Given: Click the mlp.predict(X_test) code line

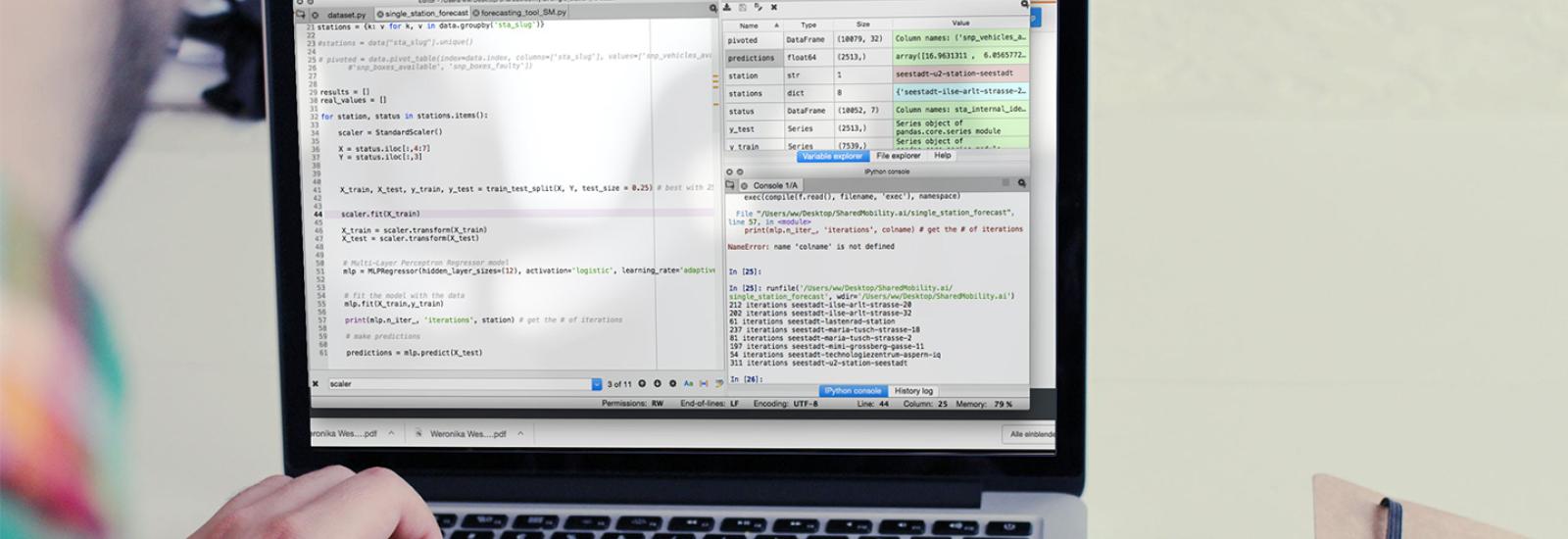Looking at the screenshot, I should [414, 353].
